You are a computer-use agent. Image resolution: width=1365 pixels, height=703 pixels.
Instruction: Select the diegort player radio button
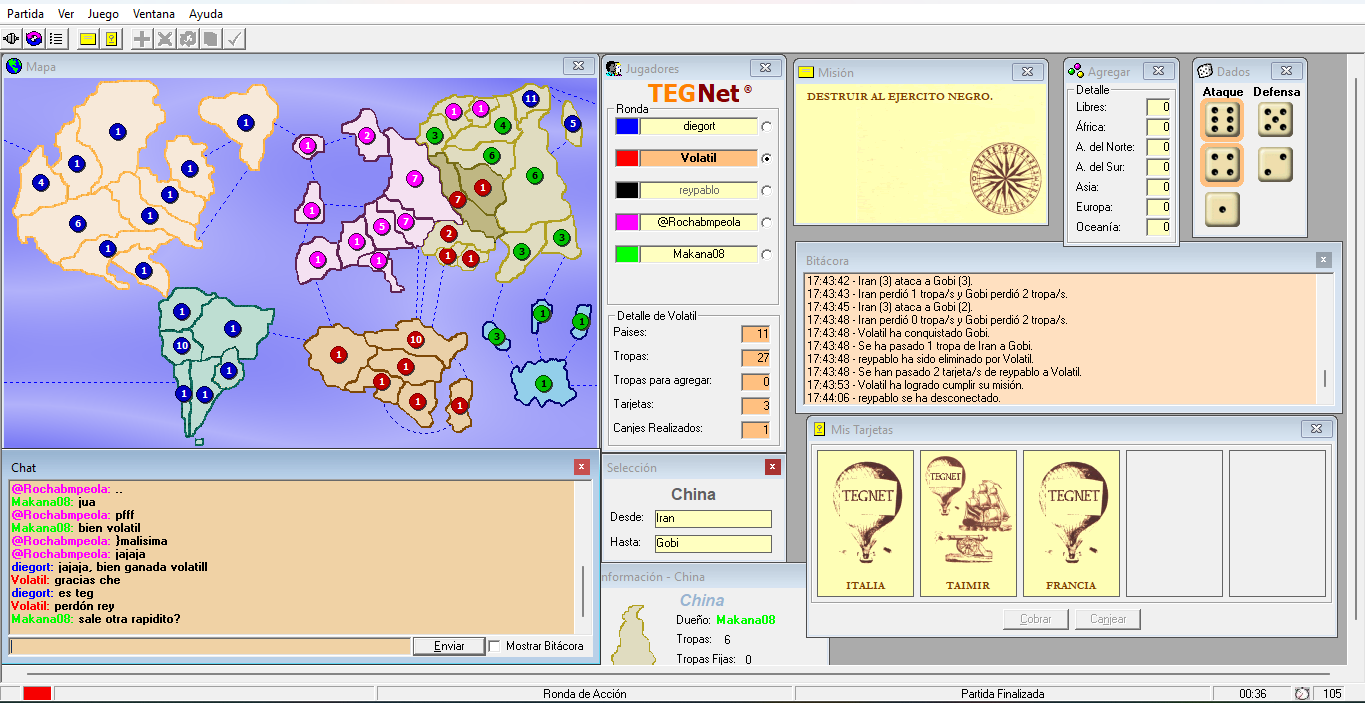coord(766,127)
